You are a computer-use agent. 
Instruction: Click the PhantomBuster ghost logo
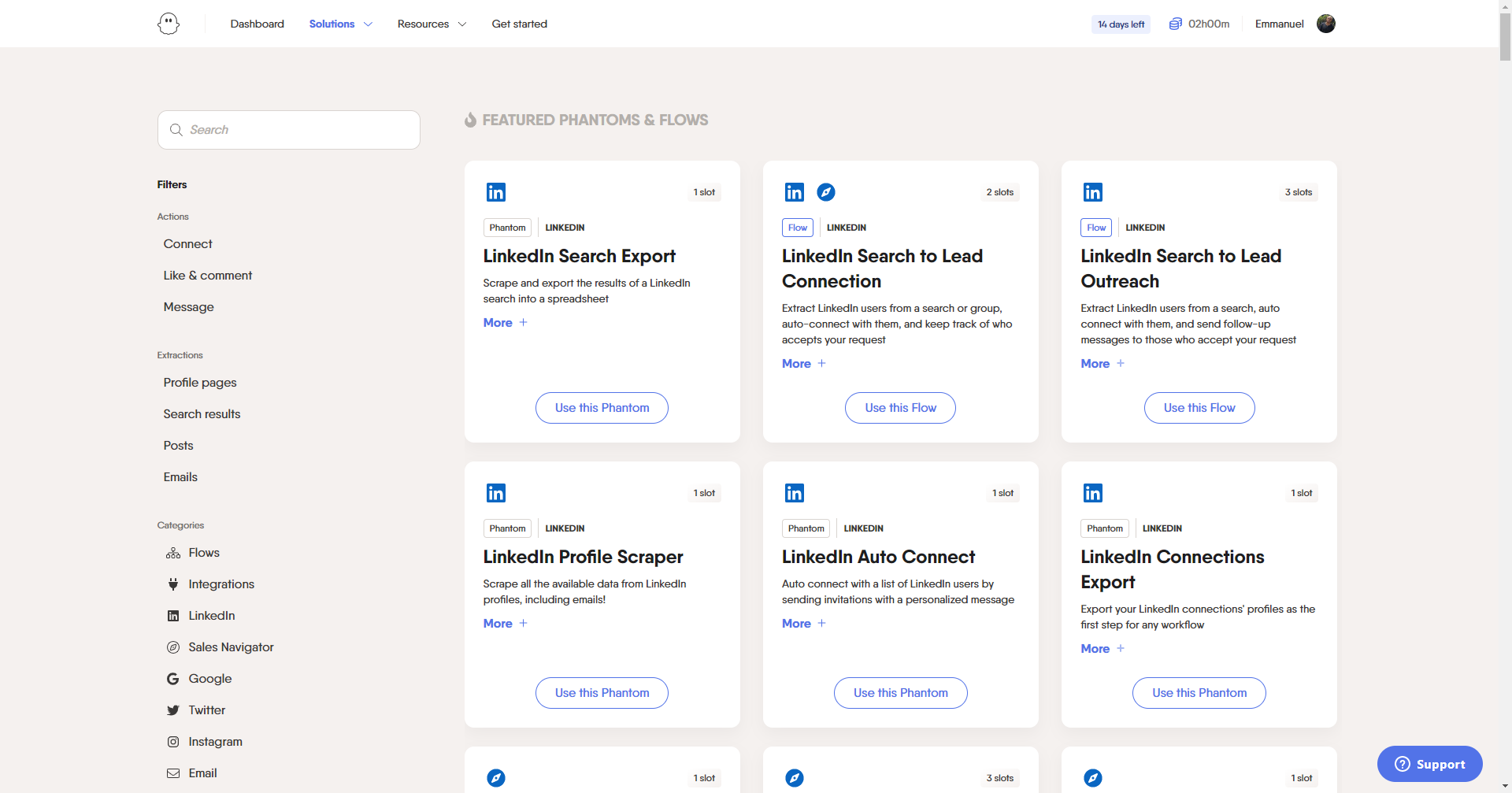click(x=169, y=24)
